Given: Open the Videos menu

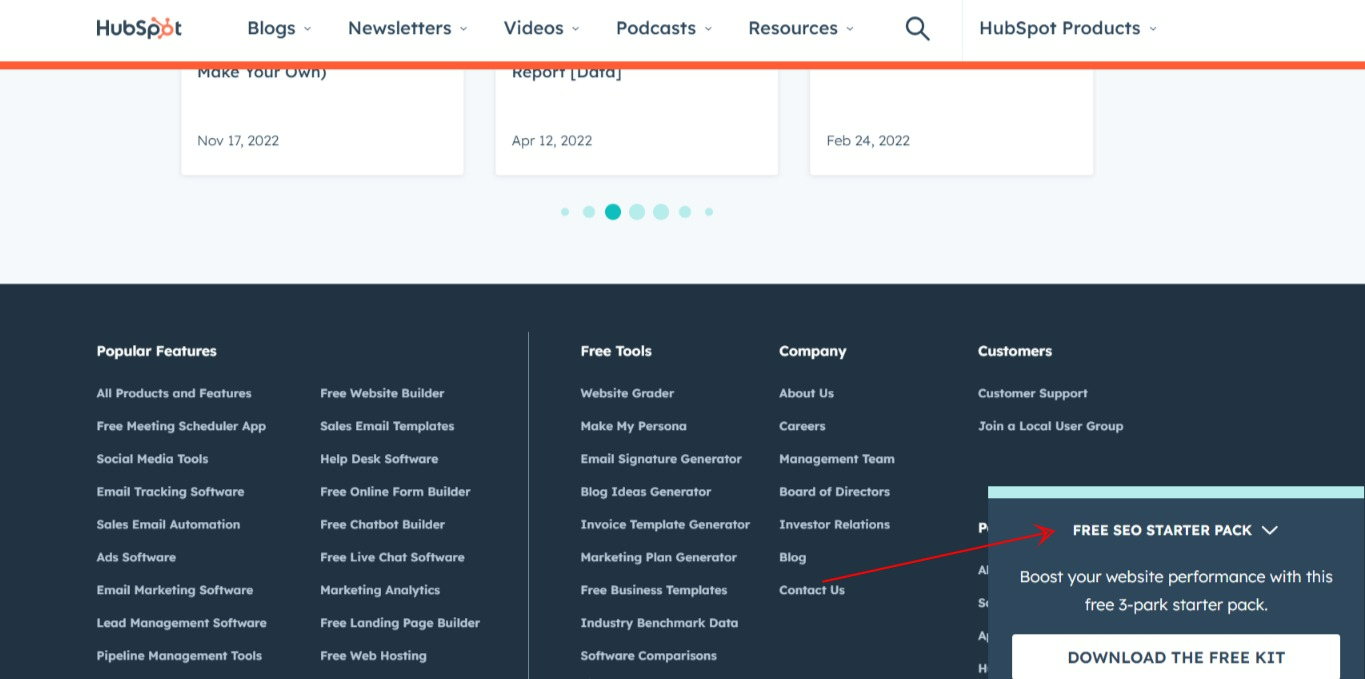Looking at the screenshot, I should coord(543,28).
